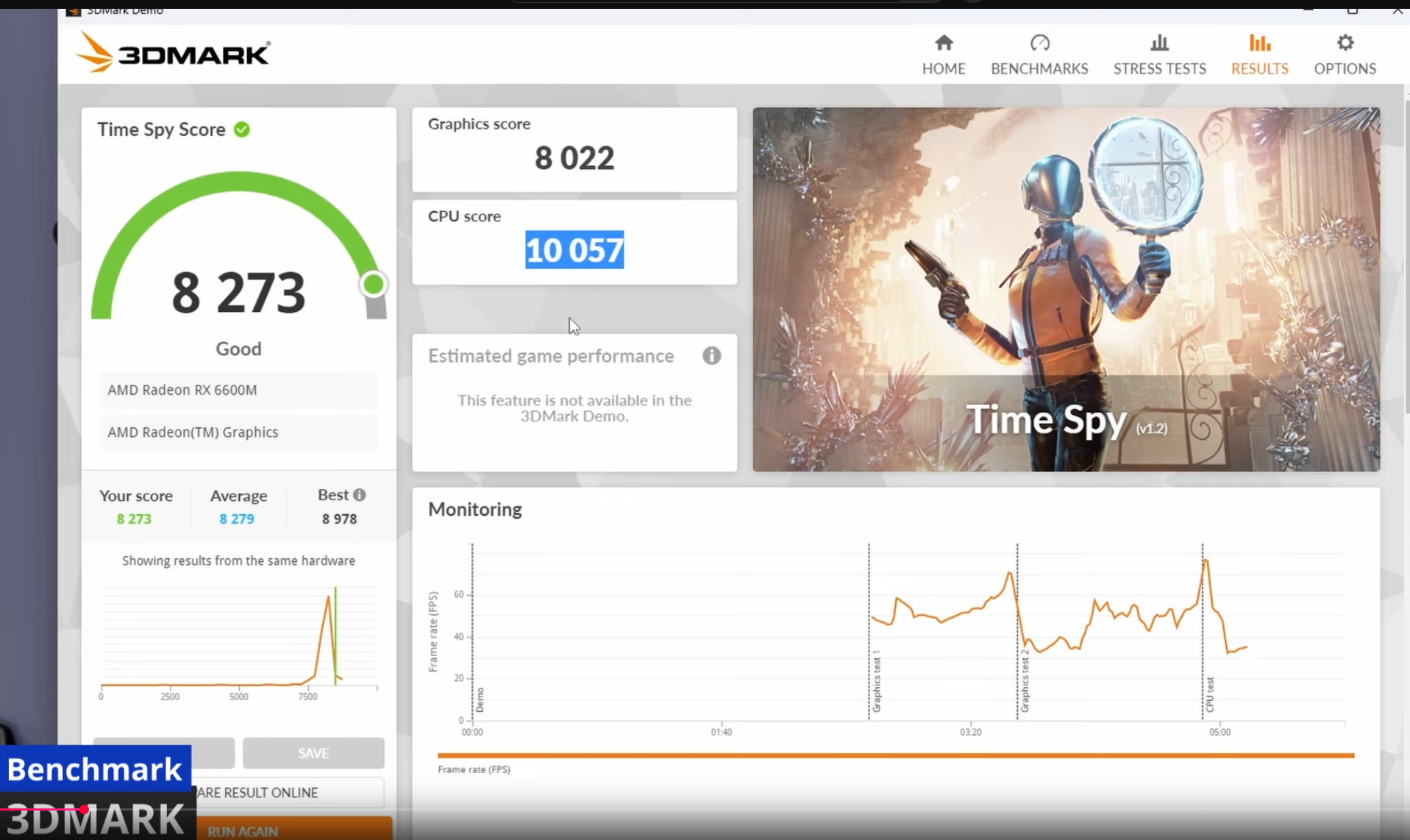The image size is (1410, 840).
Task: Click the Time Spy score 8 273
Action: (x=238, y=293)
